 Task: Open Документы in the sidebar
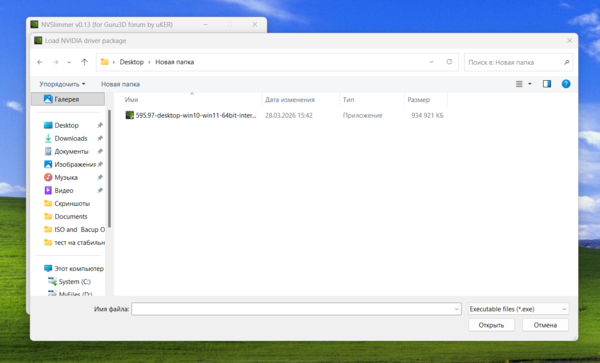pos(71,151)
